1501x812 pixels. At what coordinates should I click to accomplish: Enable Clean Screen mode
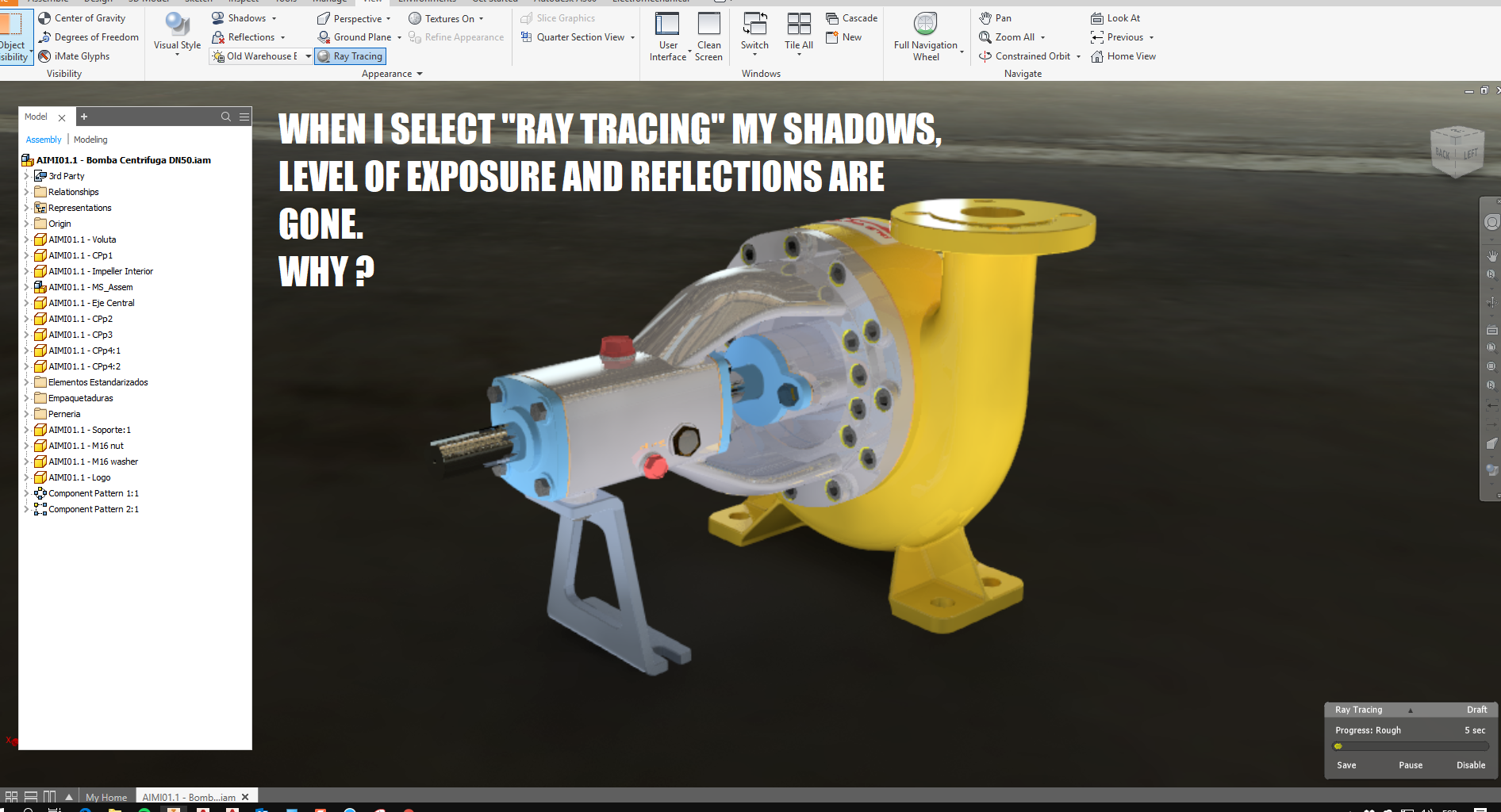[x=708, y=36]
